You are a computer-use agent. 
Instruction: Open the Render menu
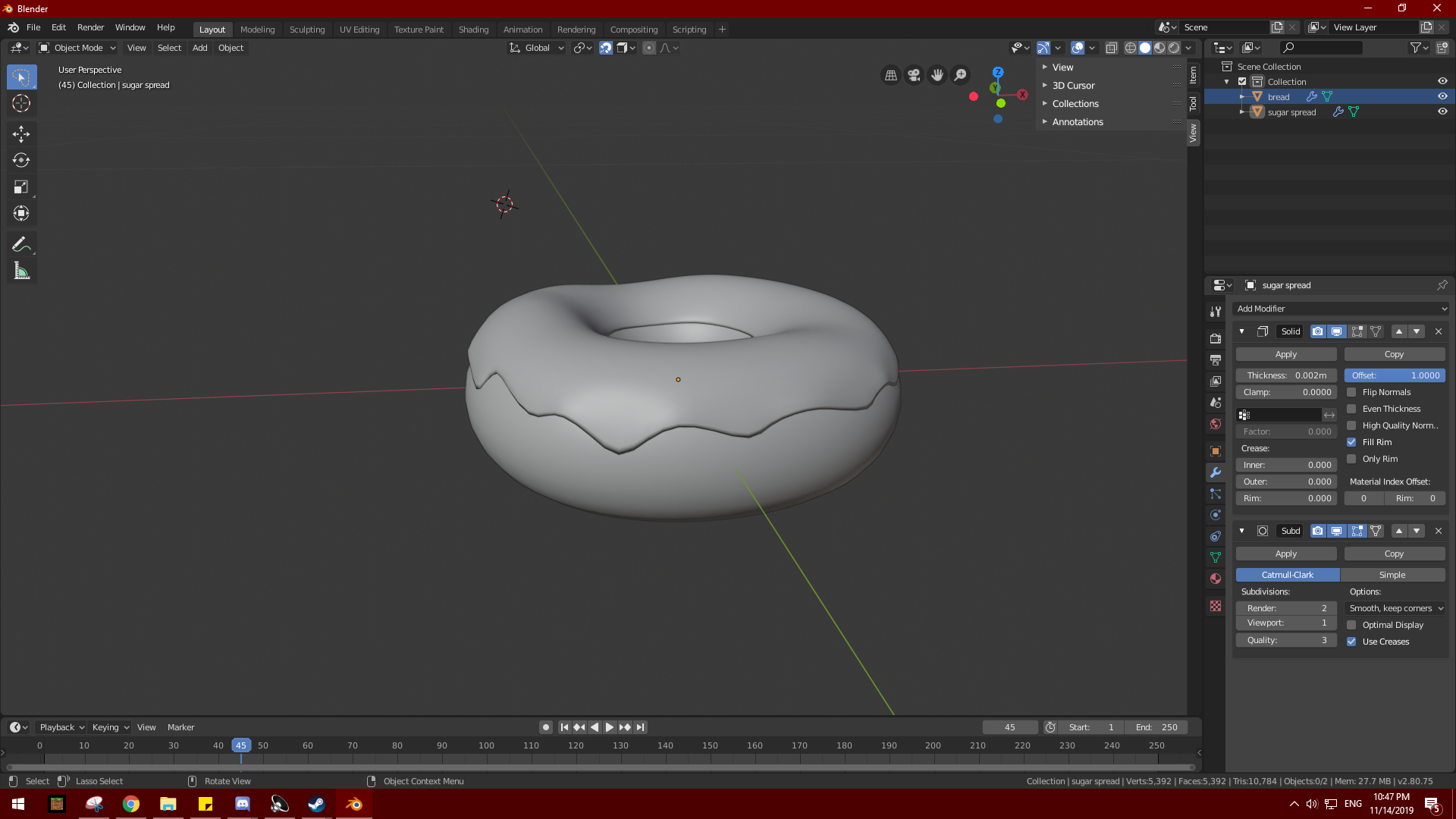point(90,27)
